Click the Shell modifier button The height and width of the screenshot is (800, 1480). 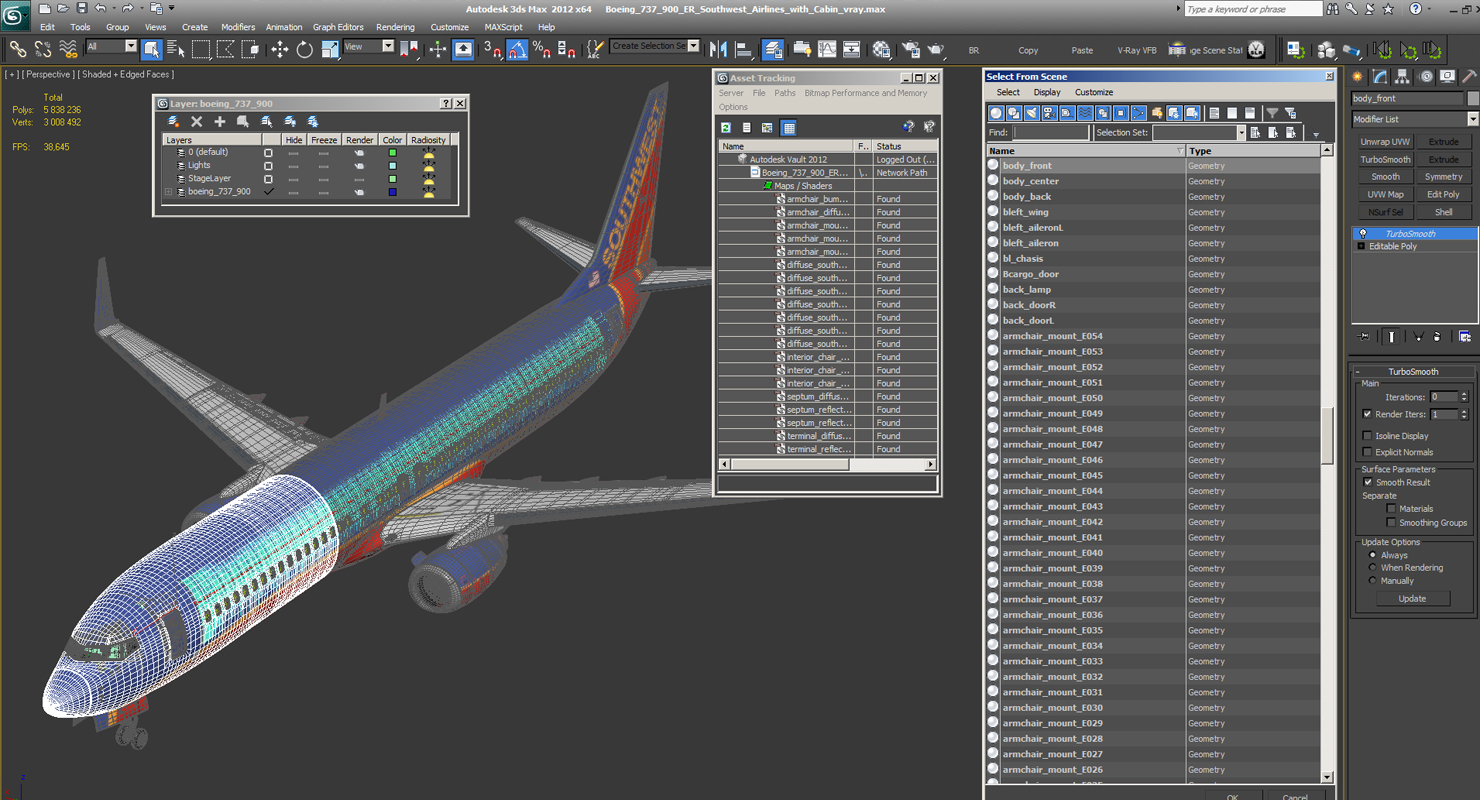click(1443, 212)
